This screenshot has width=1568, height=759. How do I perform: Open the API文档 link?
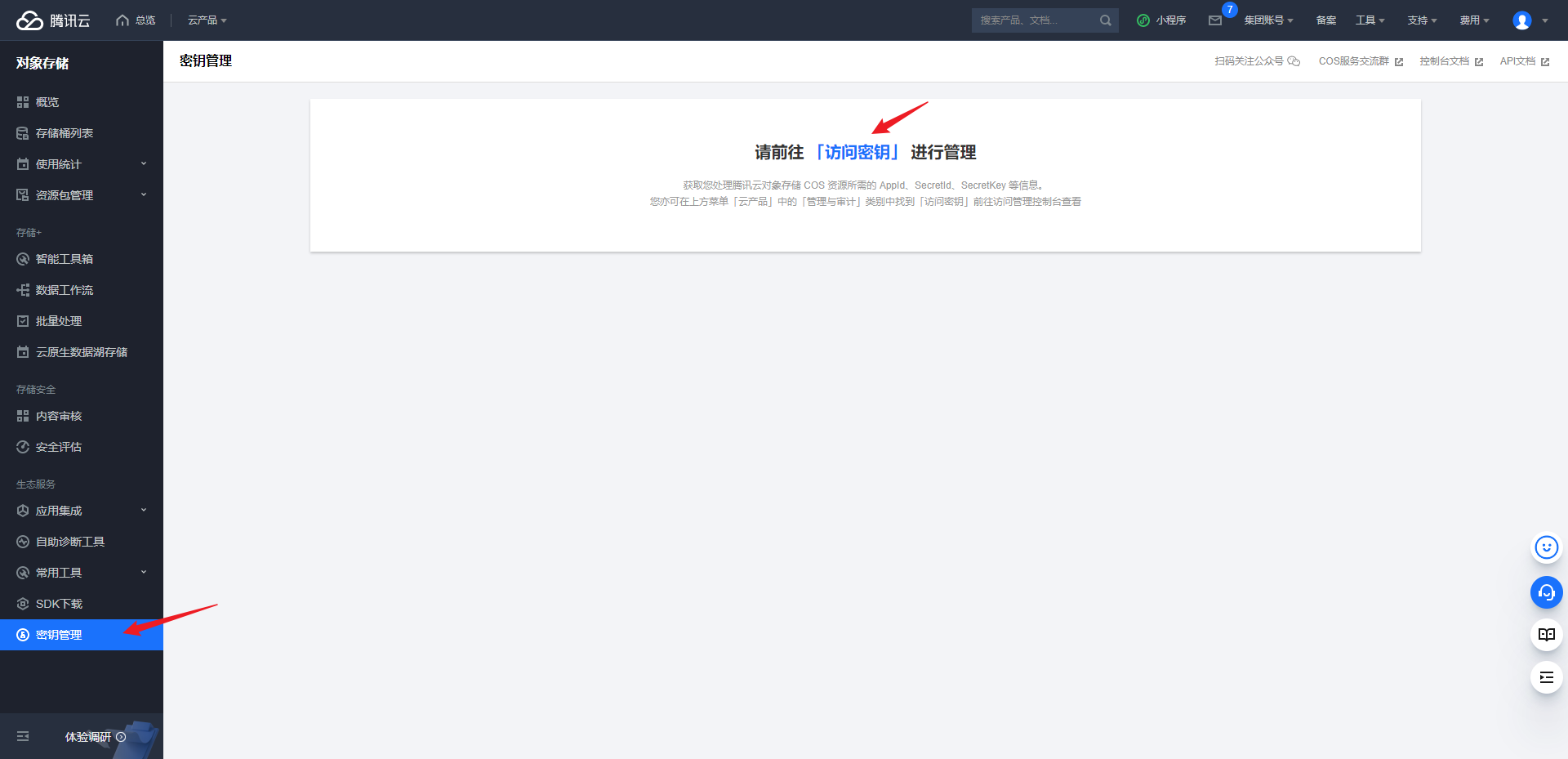click(1525, 61)
